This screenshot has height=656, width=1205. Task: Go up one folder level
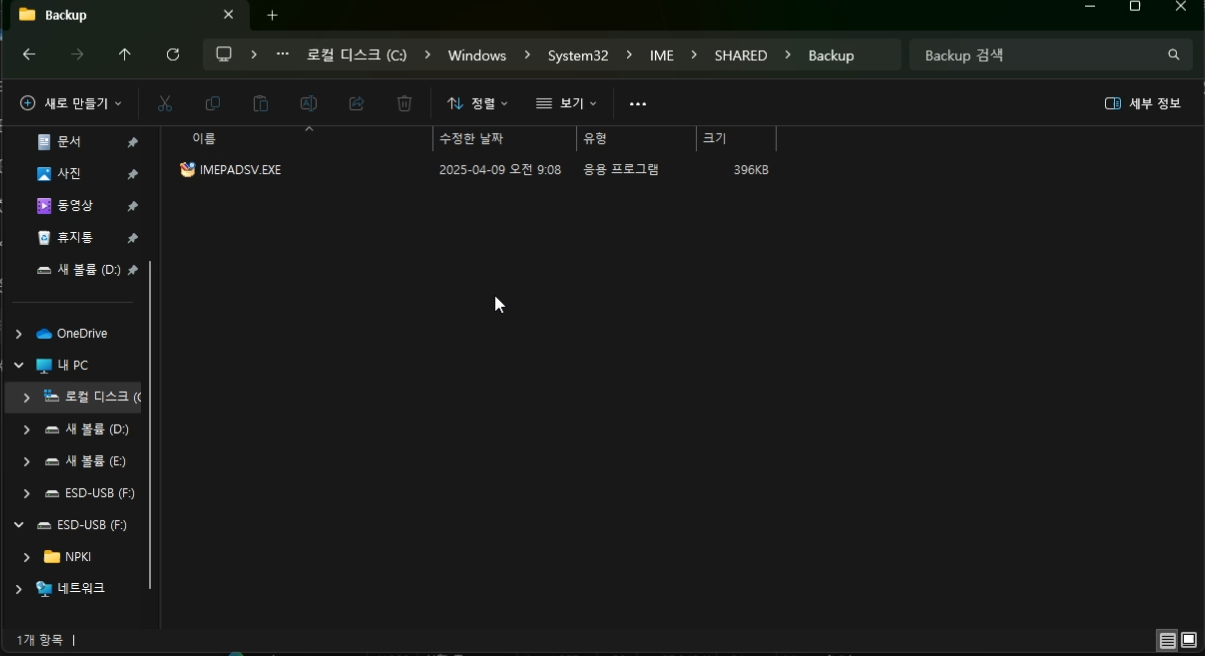pos(124,55)
